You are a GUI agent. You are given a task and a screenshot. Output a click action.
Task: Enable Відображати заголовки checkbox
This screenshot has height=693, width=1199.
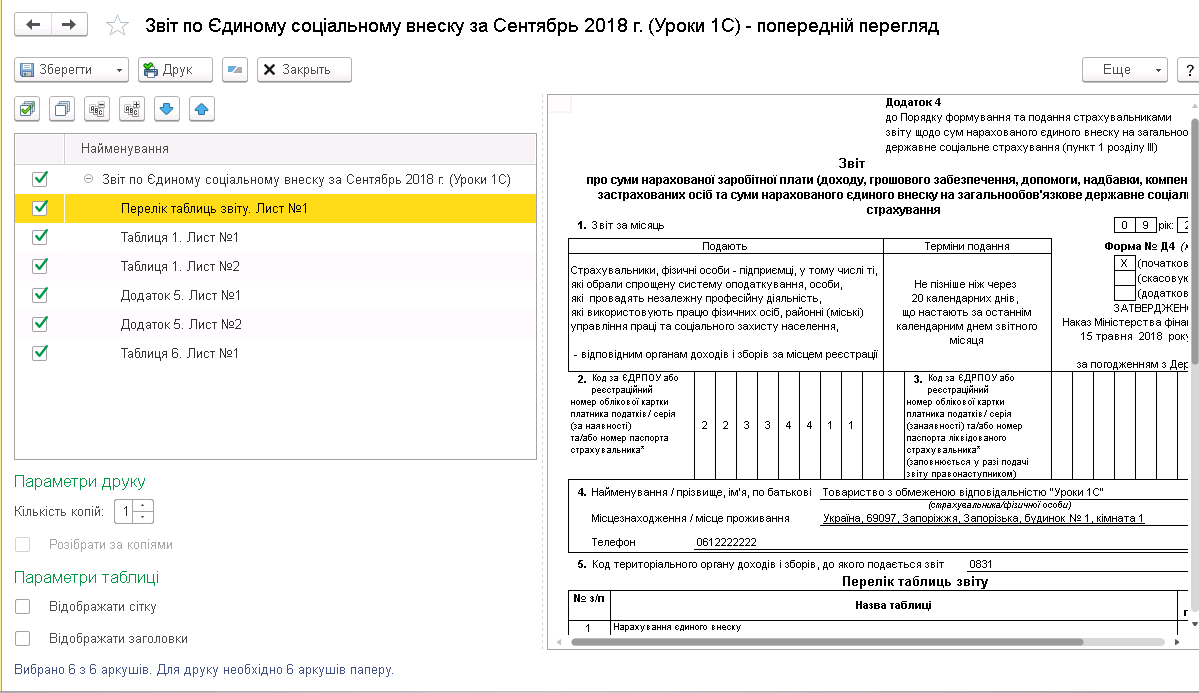pos(23,639)
